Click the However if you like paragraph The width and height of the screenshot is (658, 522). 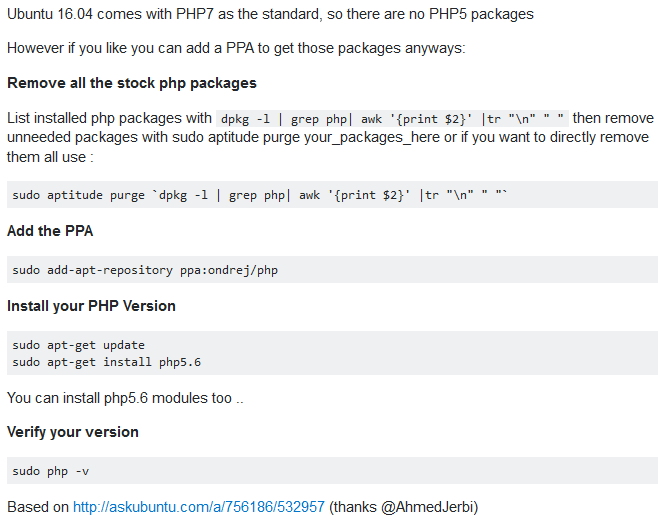(x=236, y=48)
